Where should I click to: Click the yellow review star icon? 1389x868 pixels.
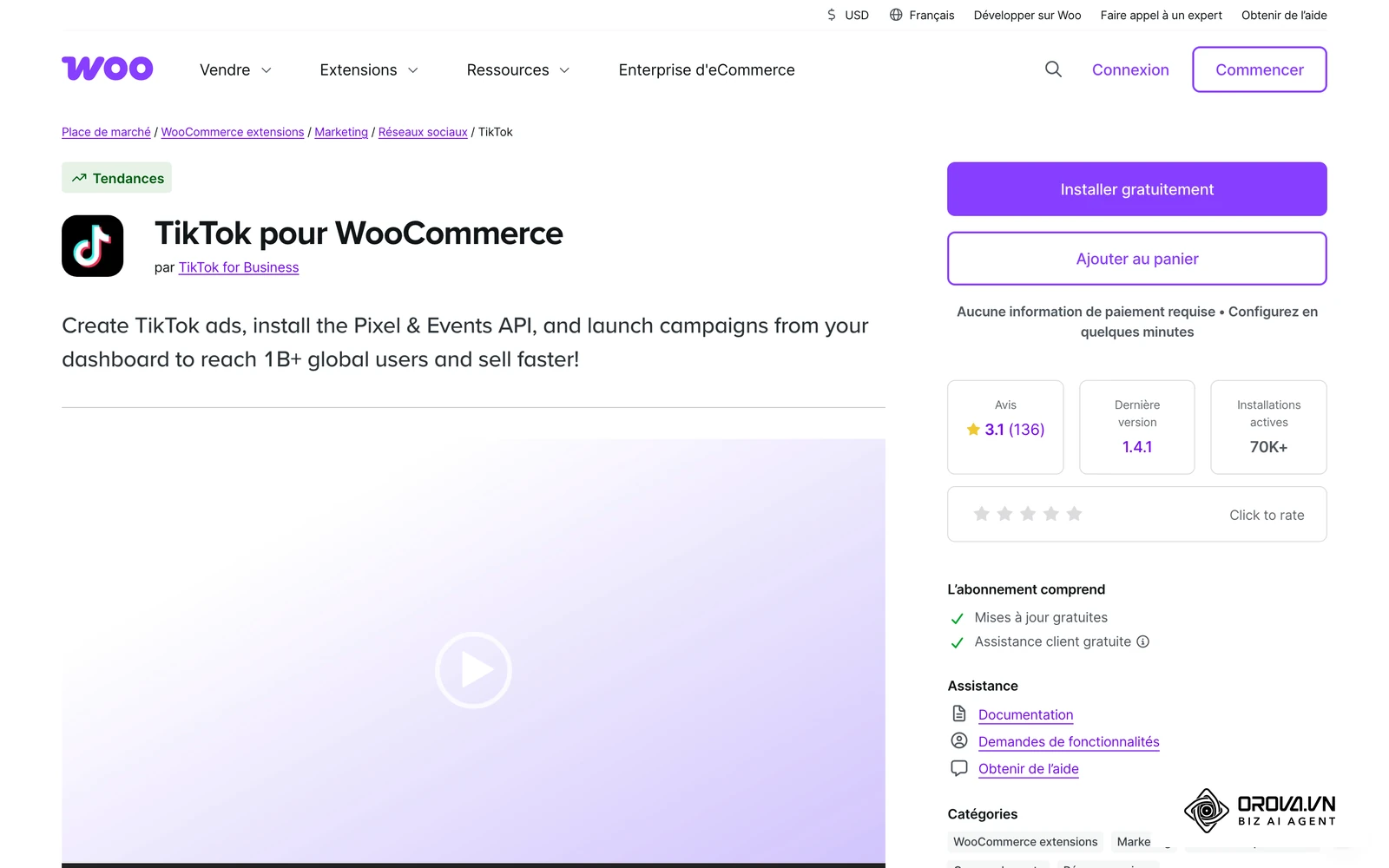973,430
